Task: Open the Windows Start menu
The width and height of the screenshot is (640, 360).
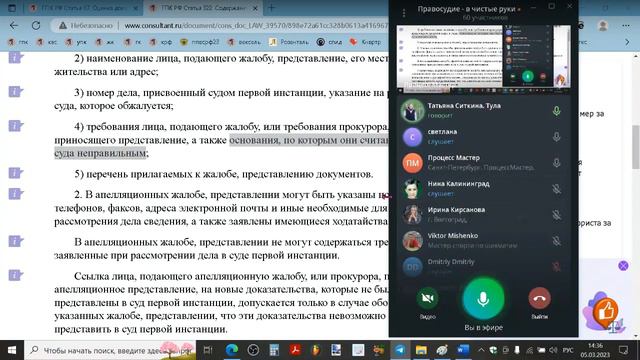Action: pyautogui.click(x=12, y=350)
